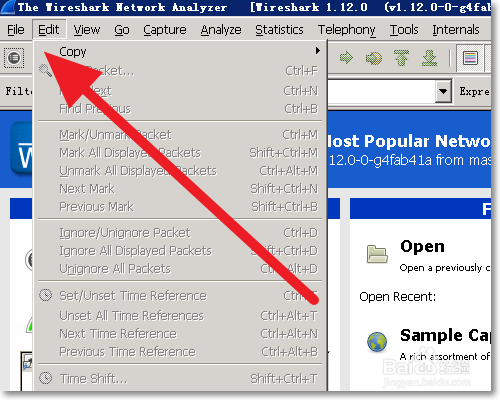Viewport: 500px width, 400px height.
Task: Choose Next Time Reference
Action: (x=180, y=333)
